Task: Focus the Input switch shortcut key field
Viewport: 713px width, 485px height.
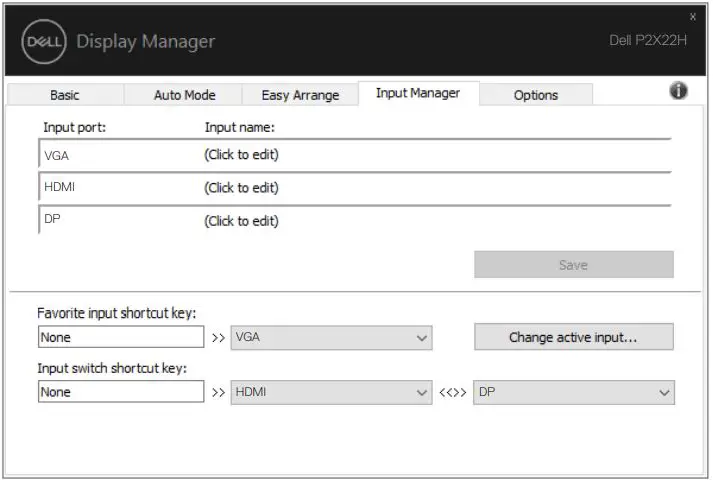Action: click(x=121, y=391)
